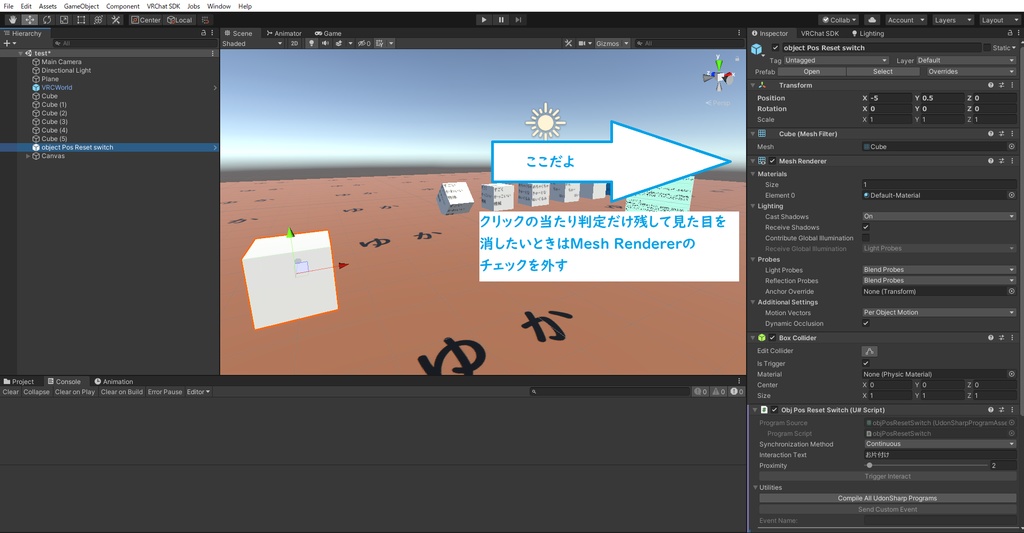This screenshot has width=1024, height=533.
Task: Pick material selector for Element 0
Action: point(1012,195)
